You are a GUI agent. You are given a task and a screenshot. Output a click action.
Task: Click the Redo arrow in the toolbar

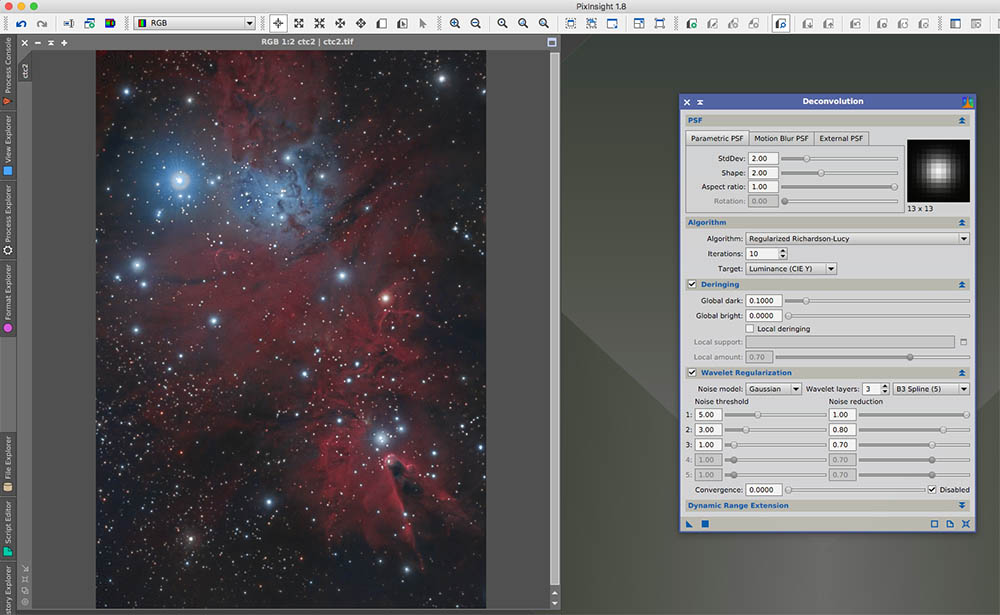pyautogui.click(x=41, y=23)
